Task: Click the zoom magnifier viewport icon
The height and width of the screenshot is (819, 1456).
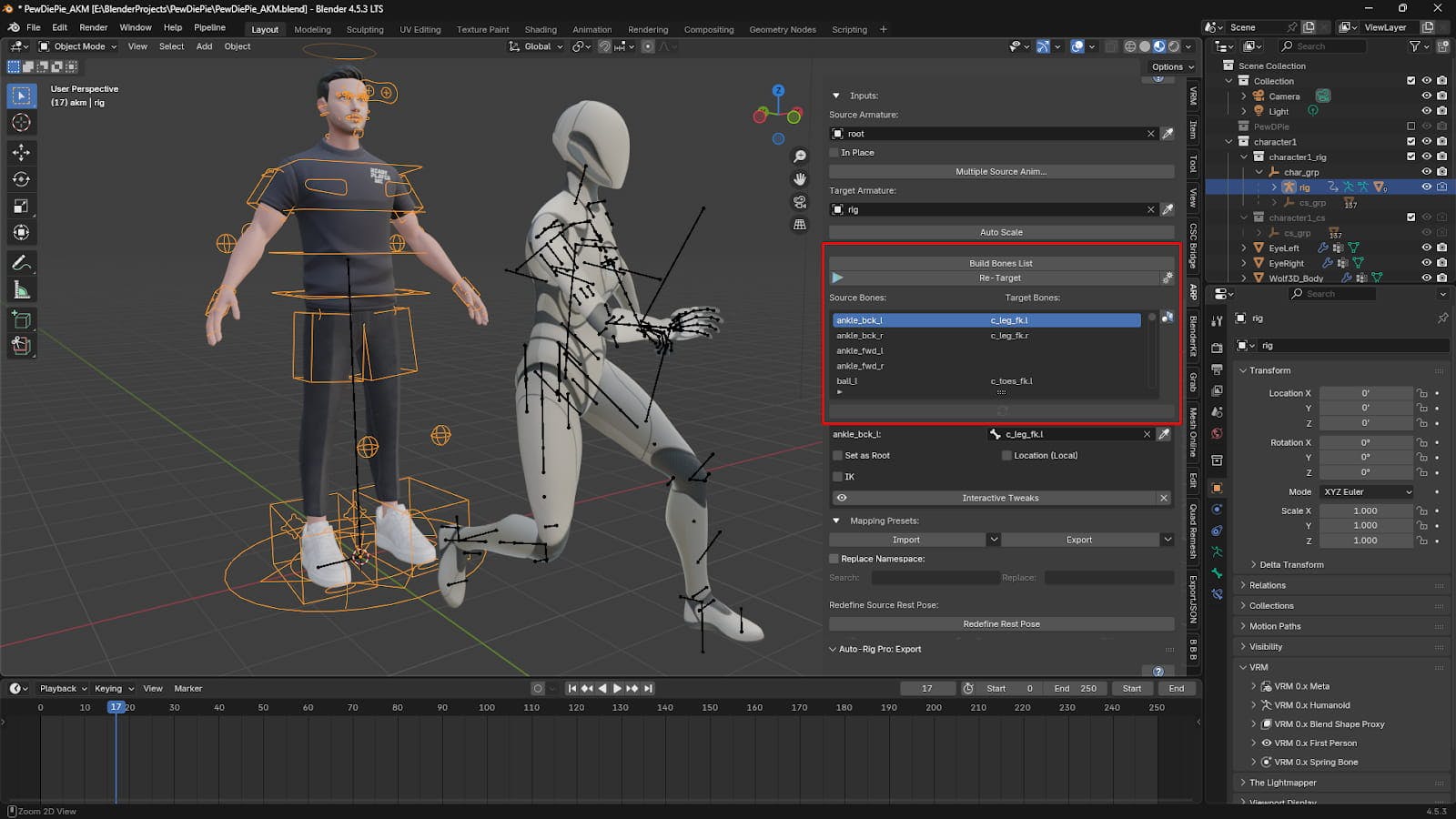Action: pos(800,157)
